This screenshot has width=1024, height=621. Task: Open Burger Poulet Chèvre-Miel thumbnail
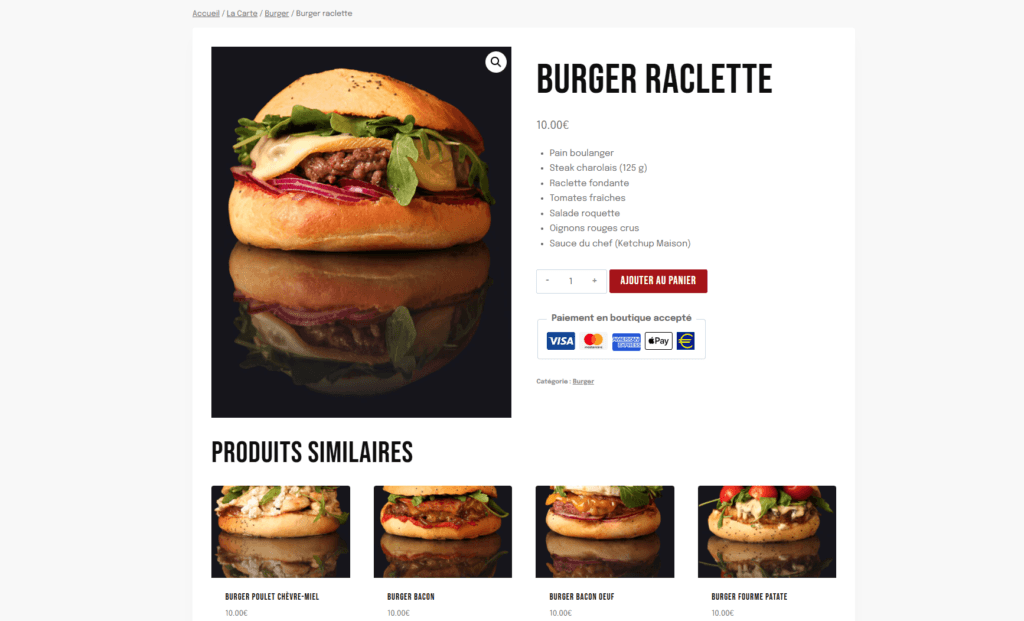(281, 532)
